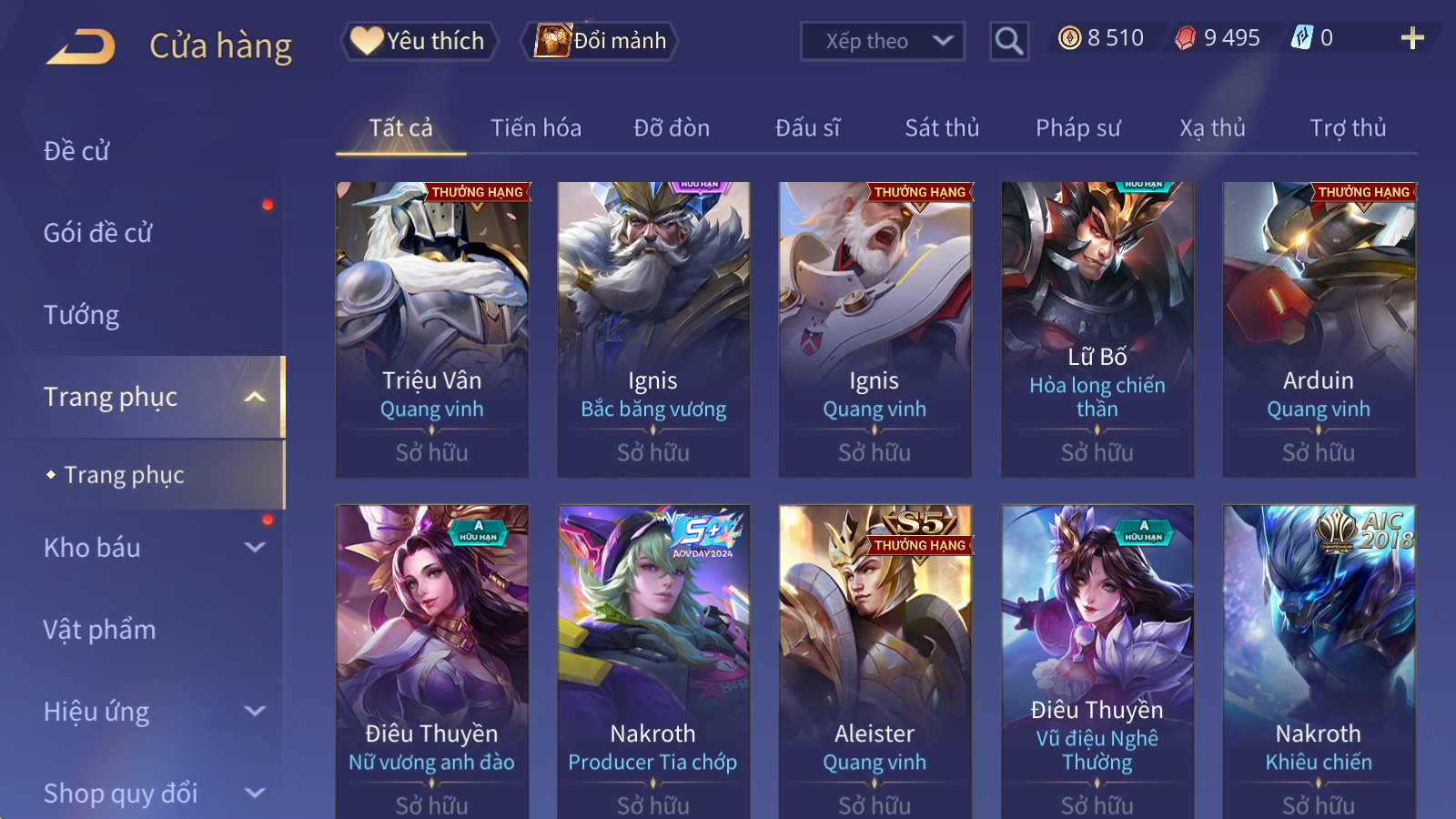Click the plus icon to add currency
Image resolution: width=1456 pixels, height=819 pixels.
click(1412, 38)
